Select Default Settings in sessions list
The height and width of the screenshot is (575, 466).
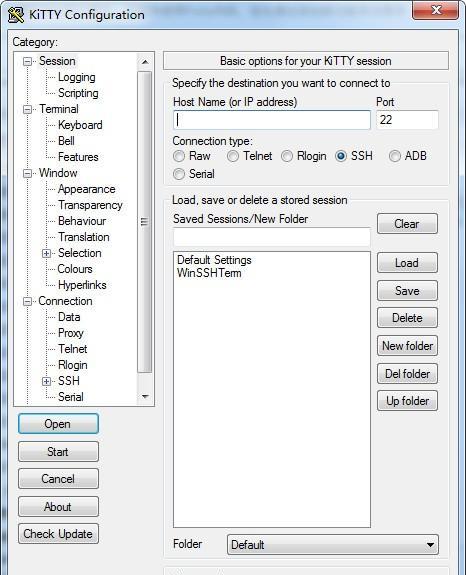pyautogui.click(x=214, y=260)
